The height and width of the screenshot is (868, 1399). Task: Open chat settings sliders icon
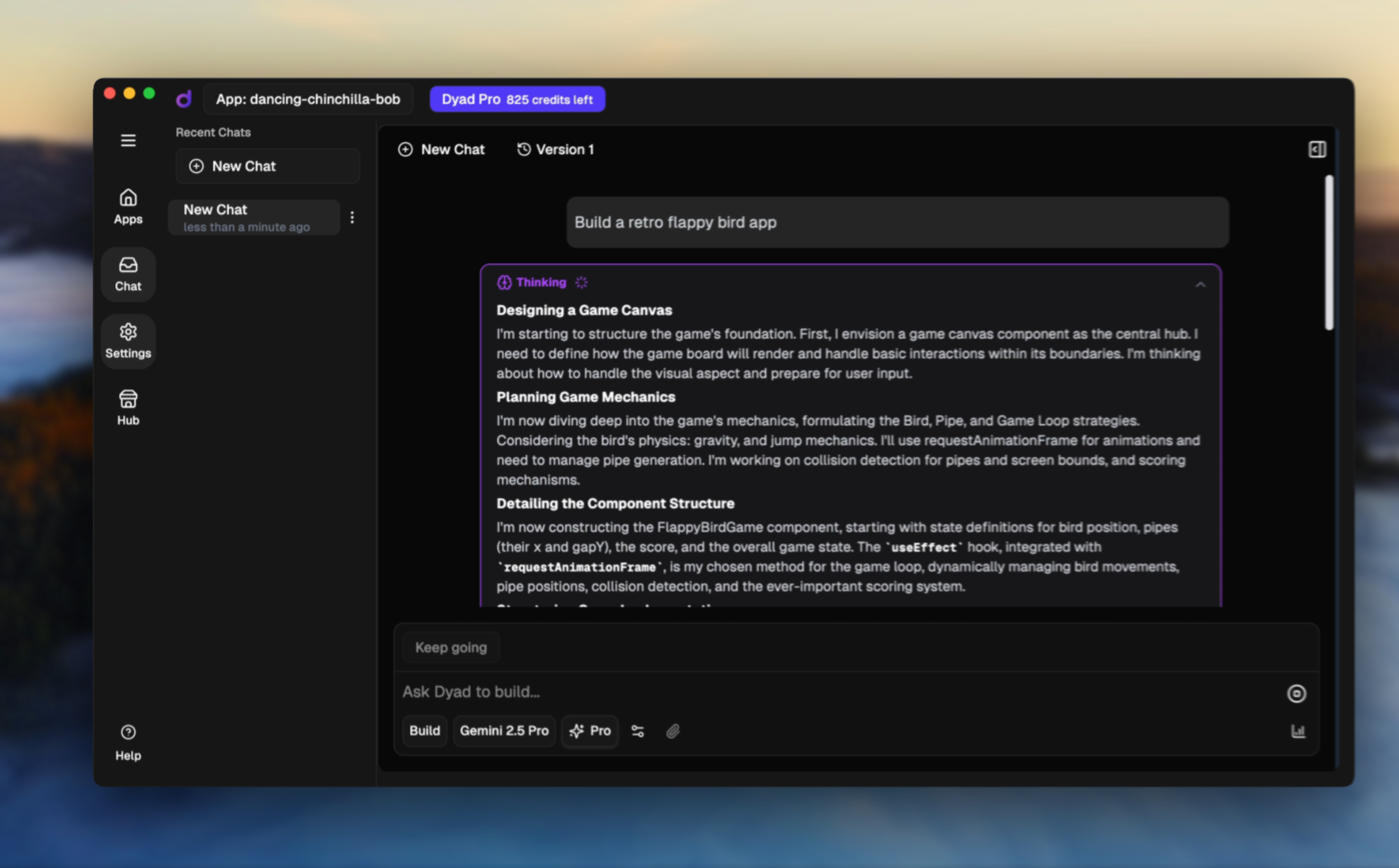coord(637,731)
